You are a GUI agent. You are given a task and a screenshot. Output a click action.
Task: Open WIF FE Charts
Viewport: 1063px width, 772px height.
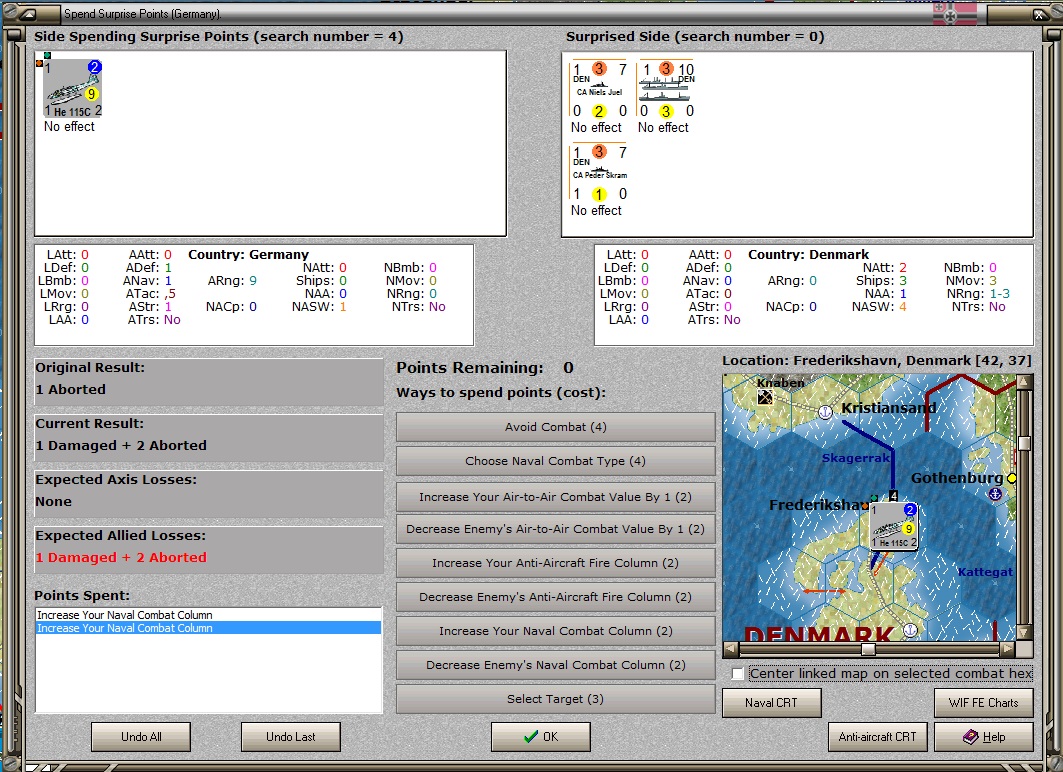983,703
